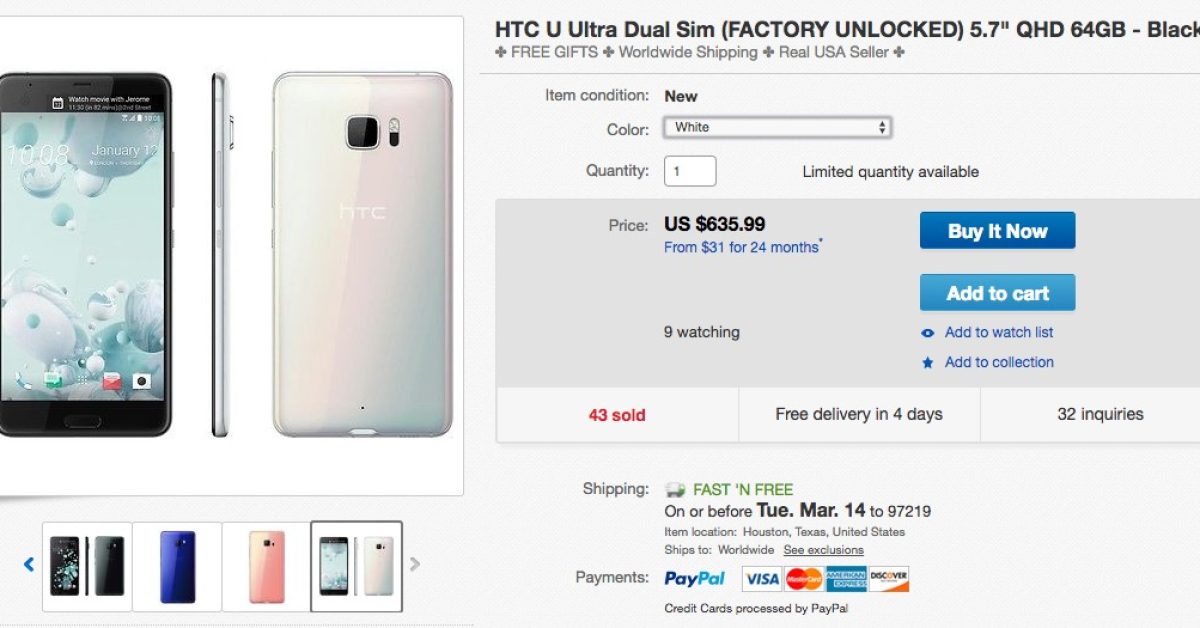Click the MasterCard icon

point(803,579)
